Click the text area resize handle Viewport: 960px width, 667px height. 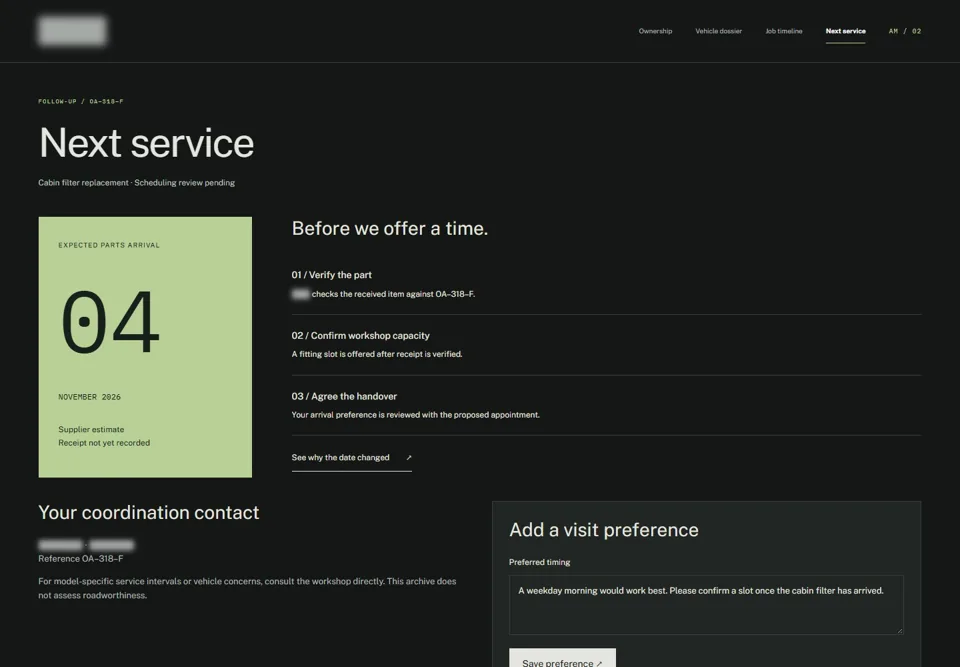click(x=899, y=630)
